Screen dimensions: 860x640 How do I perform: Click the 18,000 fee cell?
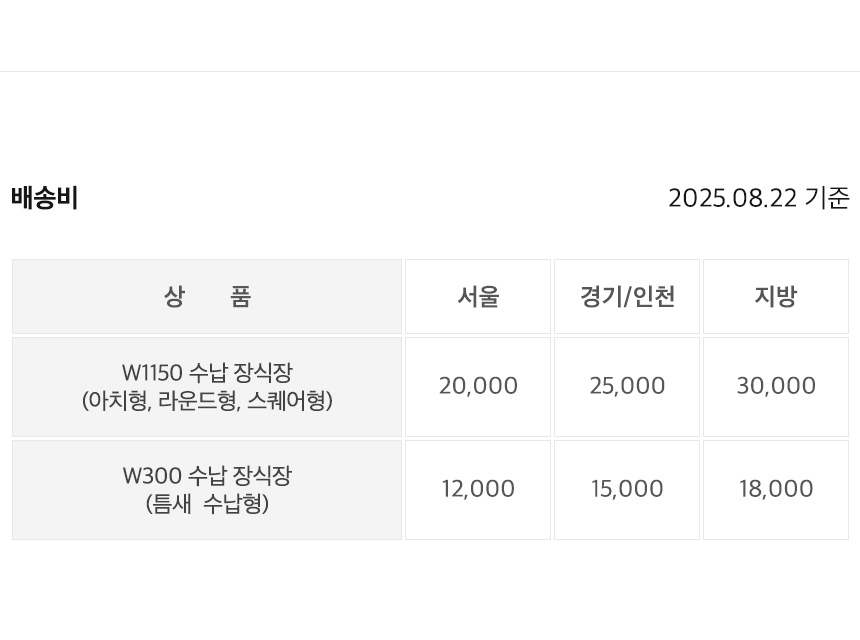coord(776,489)
